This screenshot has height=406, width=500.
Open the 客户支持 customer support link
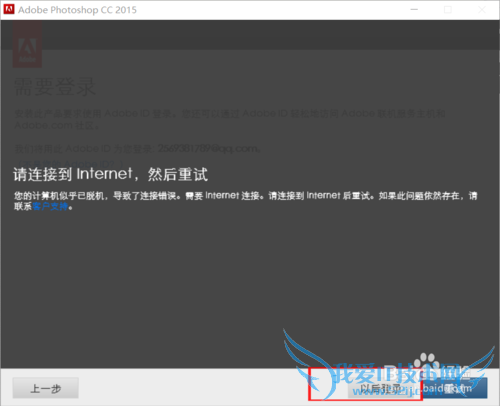50,206
